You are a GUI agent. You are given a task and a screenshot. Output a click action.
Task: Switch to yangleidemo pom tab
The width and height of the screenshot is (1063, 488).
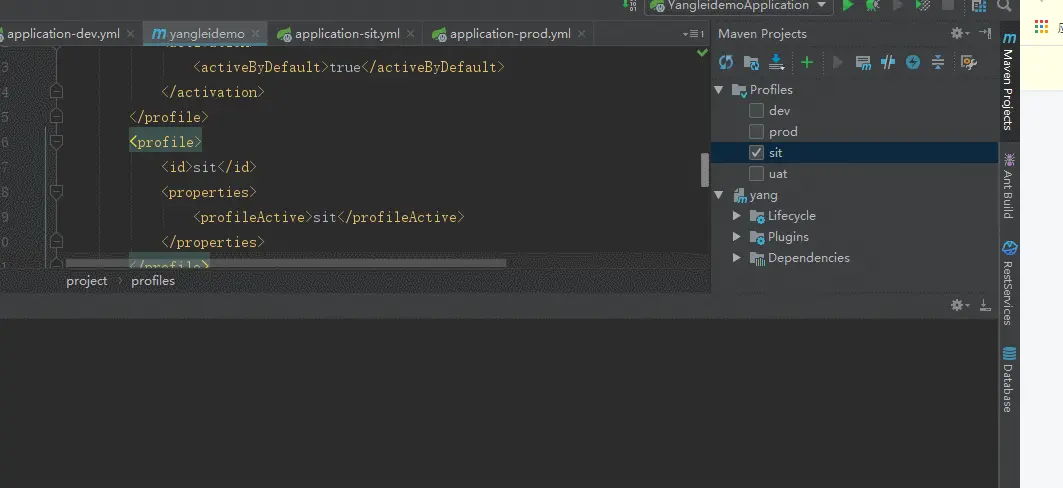pos(206,33)
